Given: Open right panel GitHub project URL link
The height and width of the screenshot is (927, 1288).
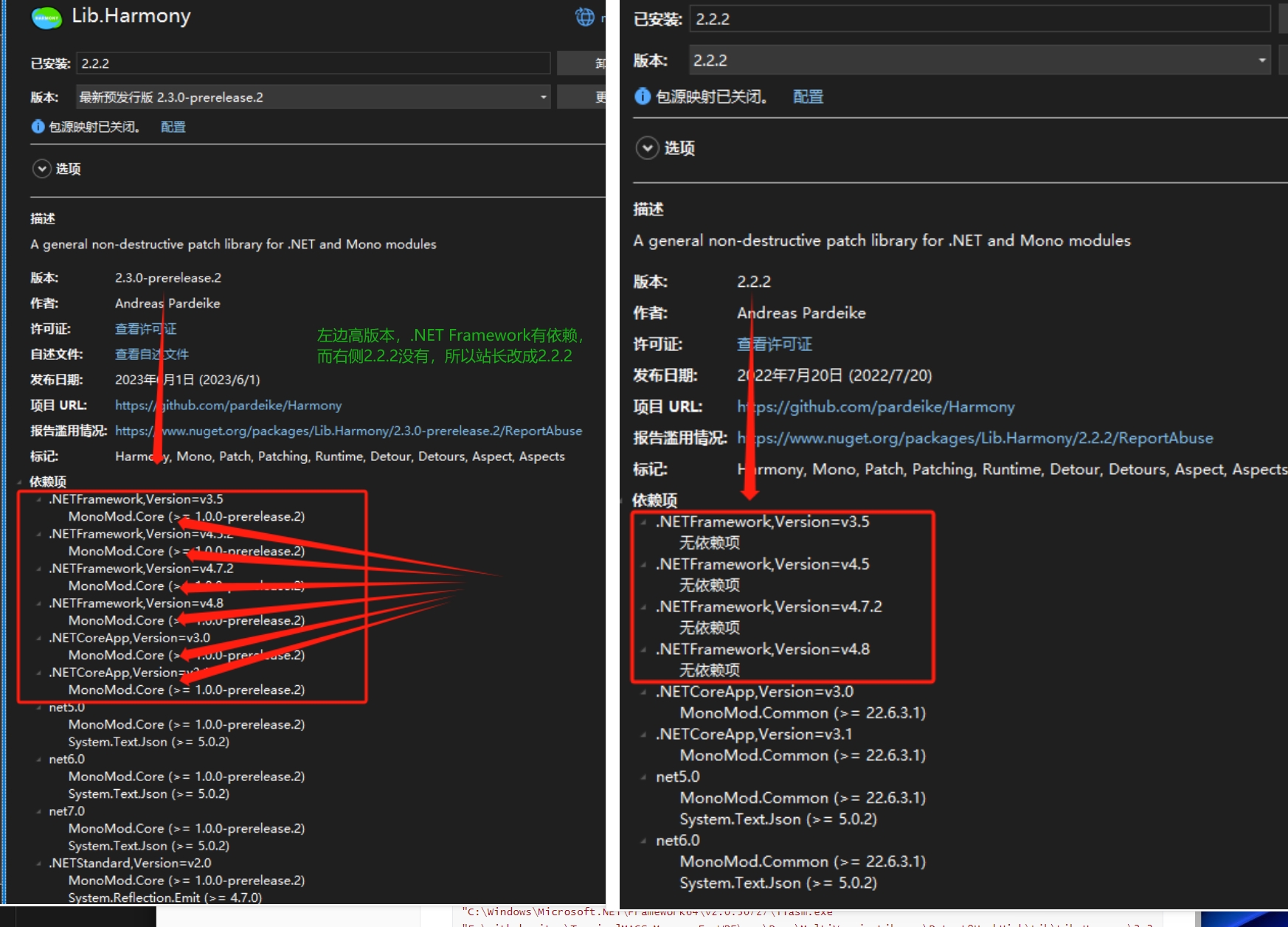Looking at the screenshot, I should [x=876, y=407].
